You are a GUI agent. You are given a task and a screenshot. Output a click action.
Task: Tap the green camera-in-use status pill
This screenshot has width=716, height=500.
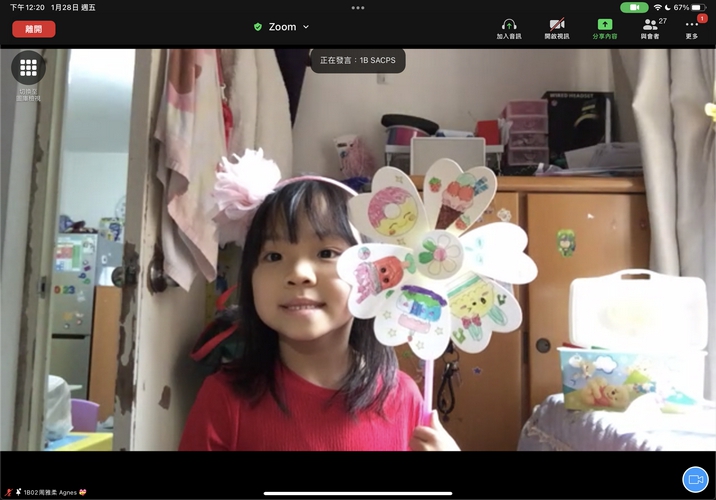pos(634,7)
